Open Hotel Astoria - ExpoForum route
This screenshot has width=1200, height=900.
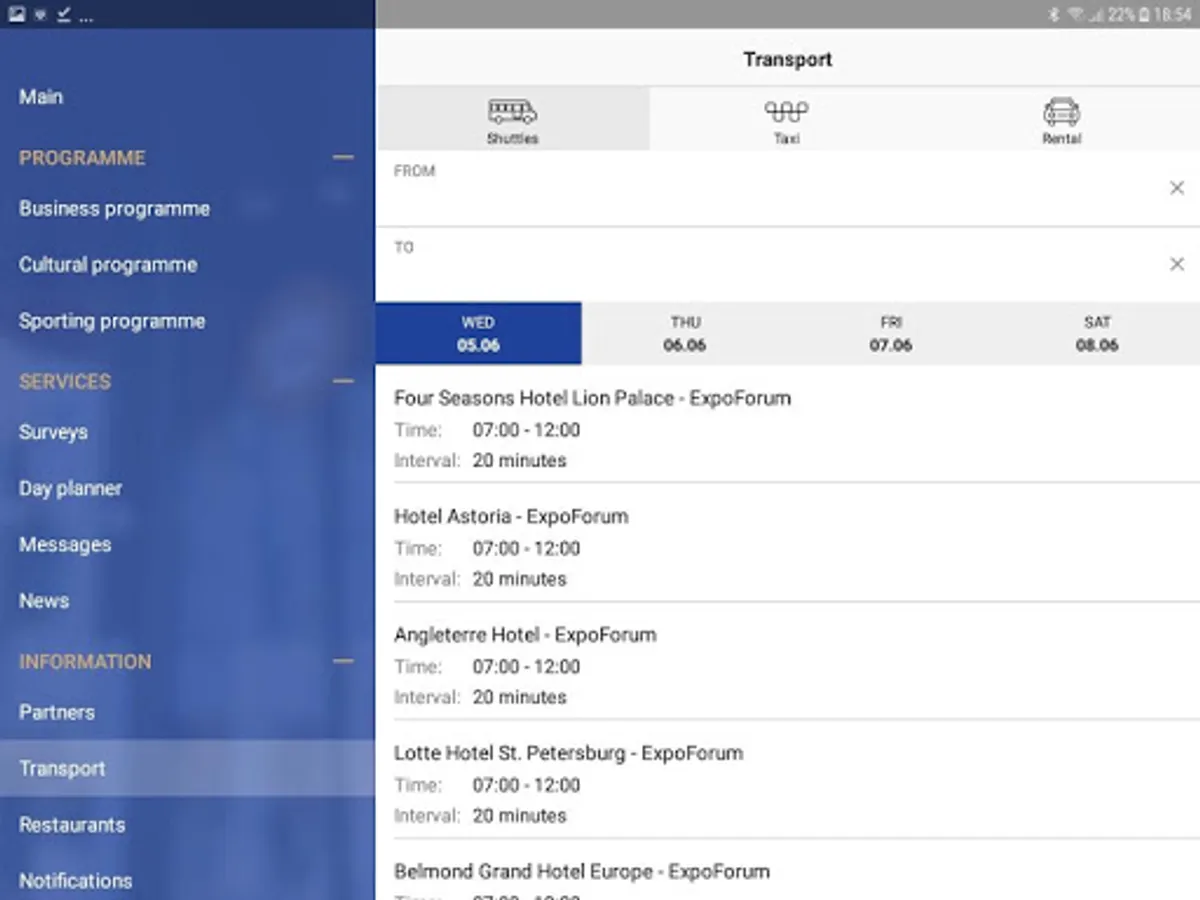pyautogui.click(x=788, y=543)
